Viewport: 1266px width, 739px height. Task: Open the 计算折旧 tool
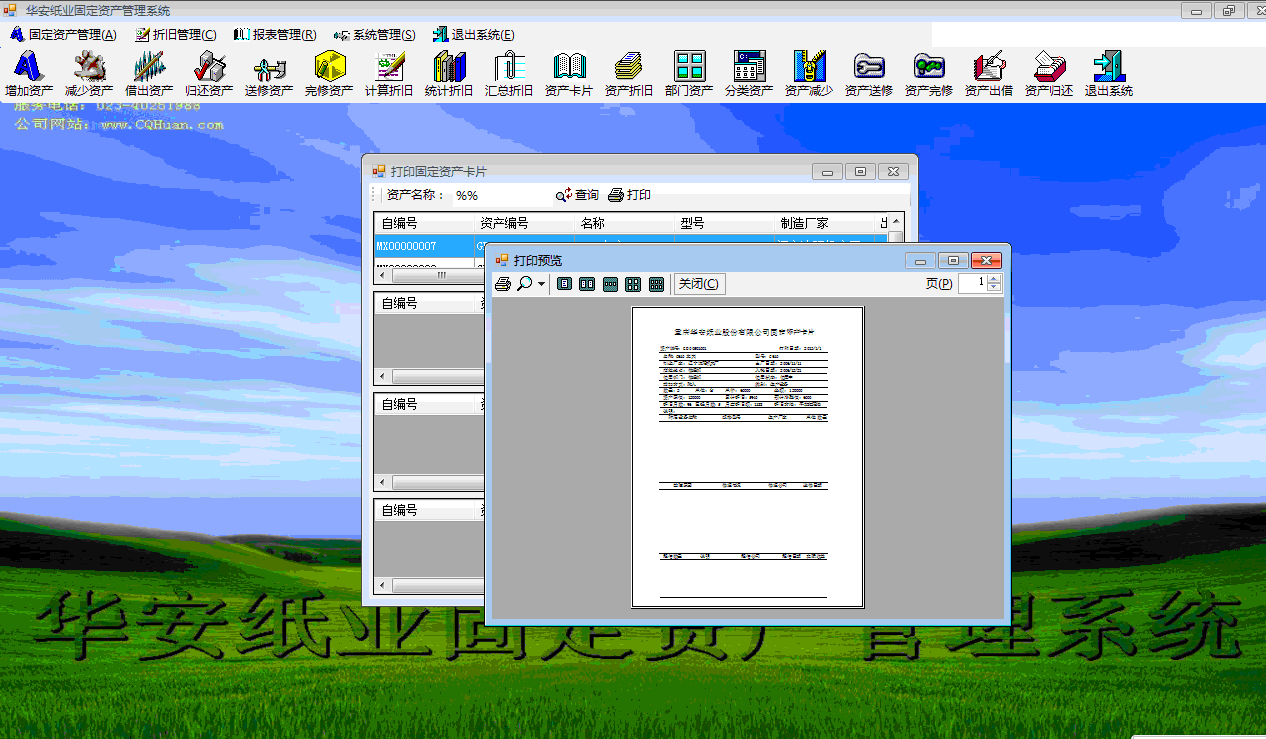389,74
